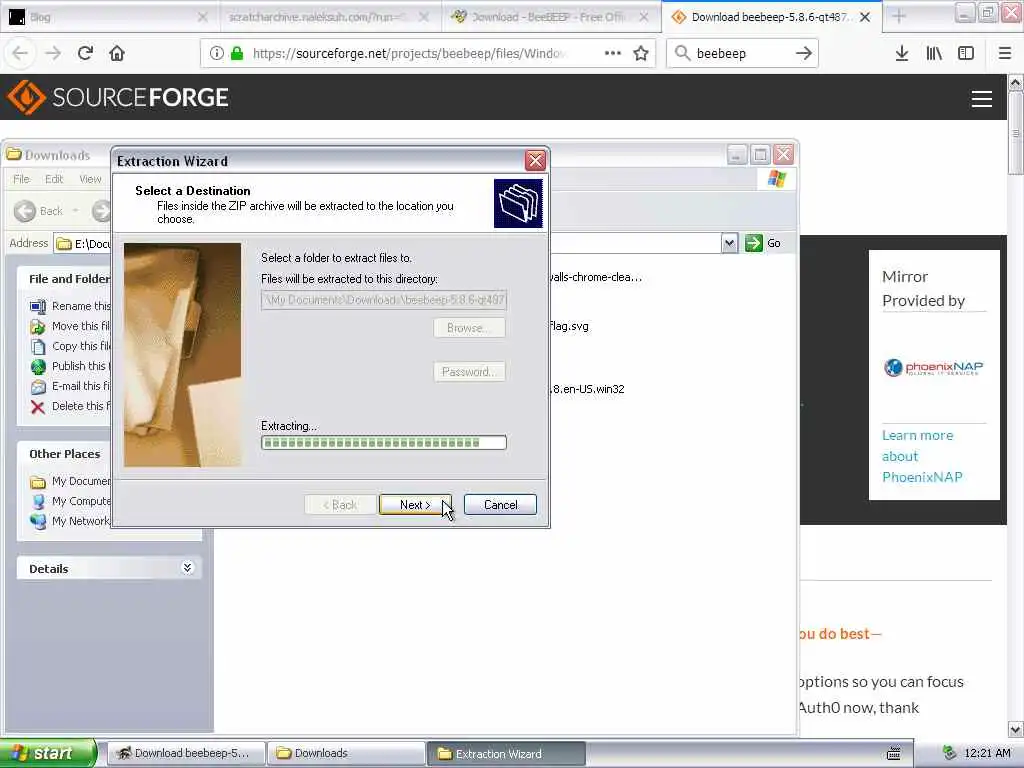Click My Computer in Other Places
This screenshot has width=1024, height=768.
click(81, 501)
